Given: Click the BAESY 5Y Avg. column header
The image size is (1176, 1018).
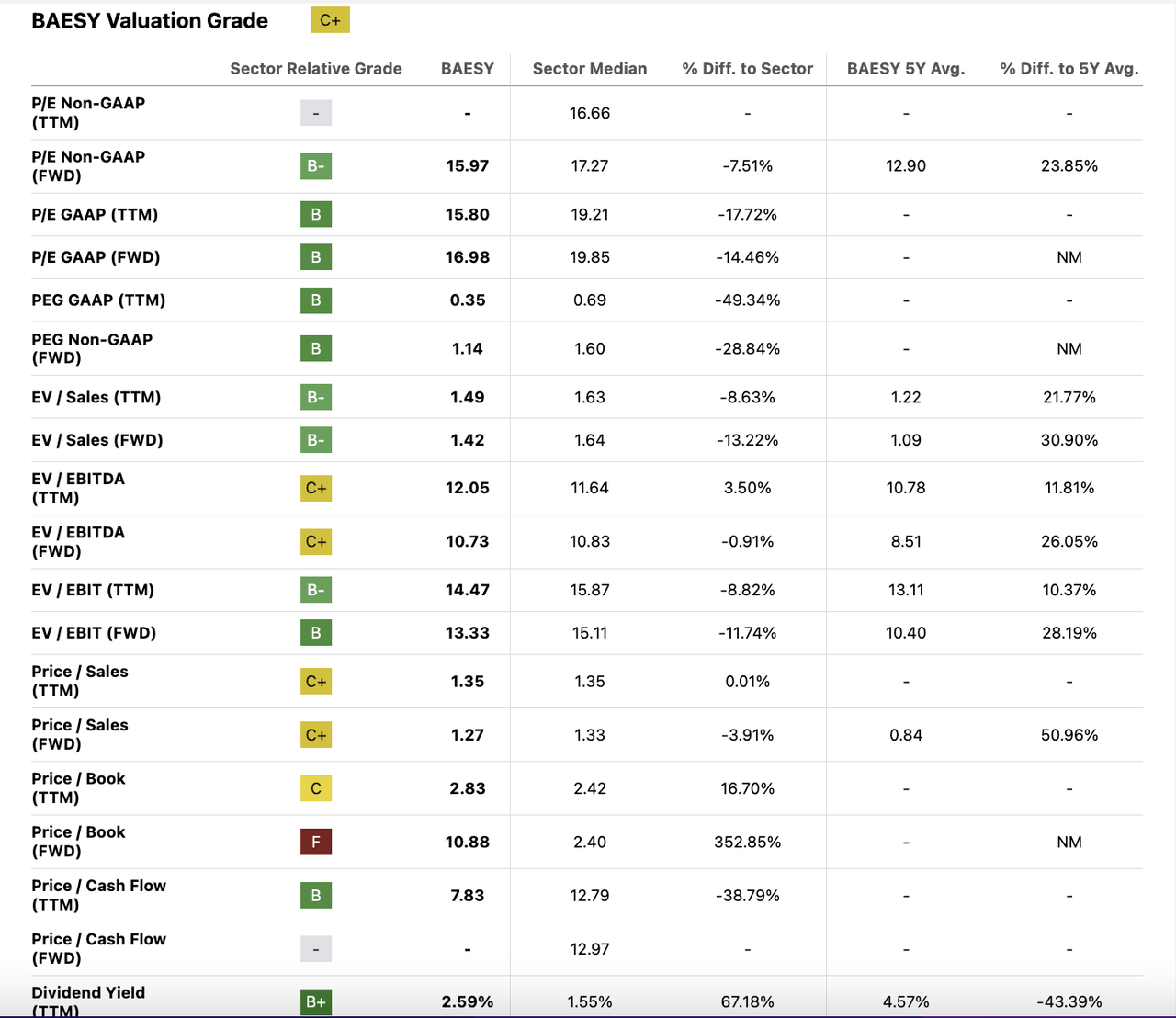Looking at the screenshot, I should [906, 69].
